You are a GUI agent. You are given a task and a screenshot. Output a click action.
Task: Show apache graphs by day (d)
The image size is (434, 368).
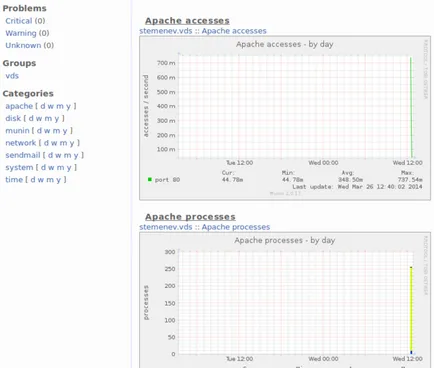point(43,106)
